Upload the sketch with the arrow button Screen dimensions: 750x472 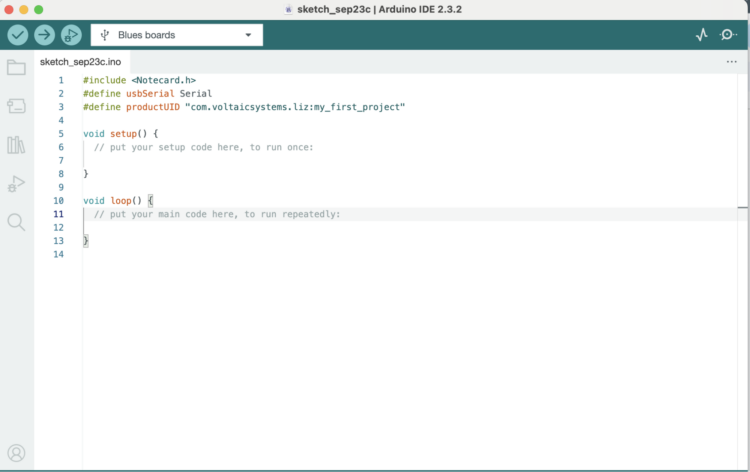tap(44, 35)
